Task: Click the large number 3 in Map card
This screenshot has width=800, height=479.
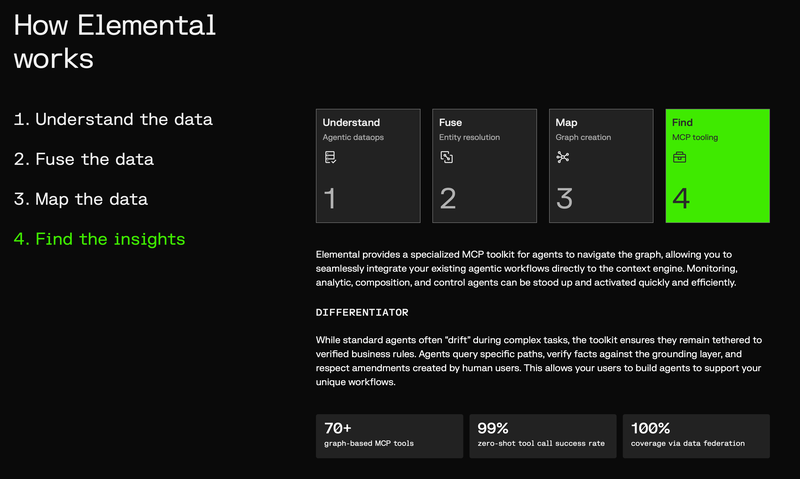Action: click(564, 198)
